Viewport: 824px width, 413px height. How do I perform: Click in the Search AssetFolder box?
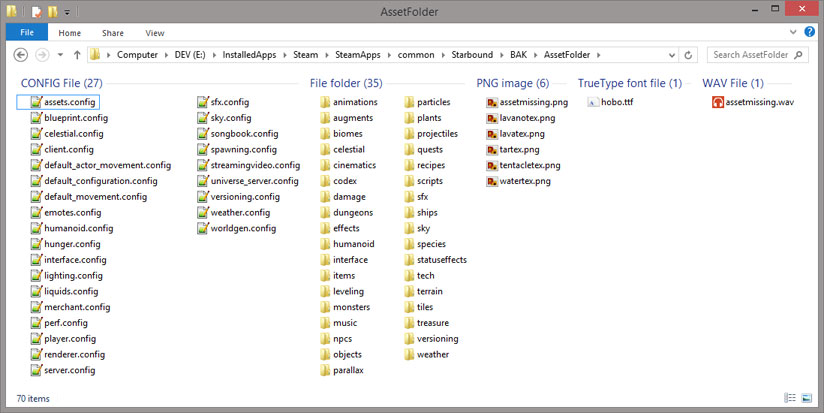758,55
